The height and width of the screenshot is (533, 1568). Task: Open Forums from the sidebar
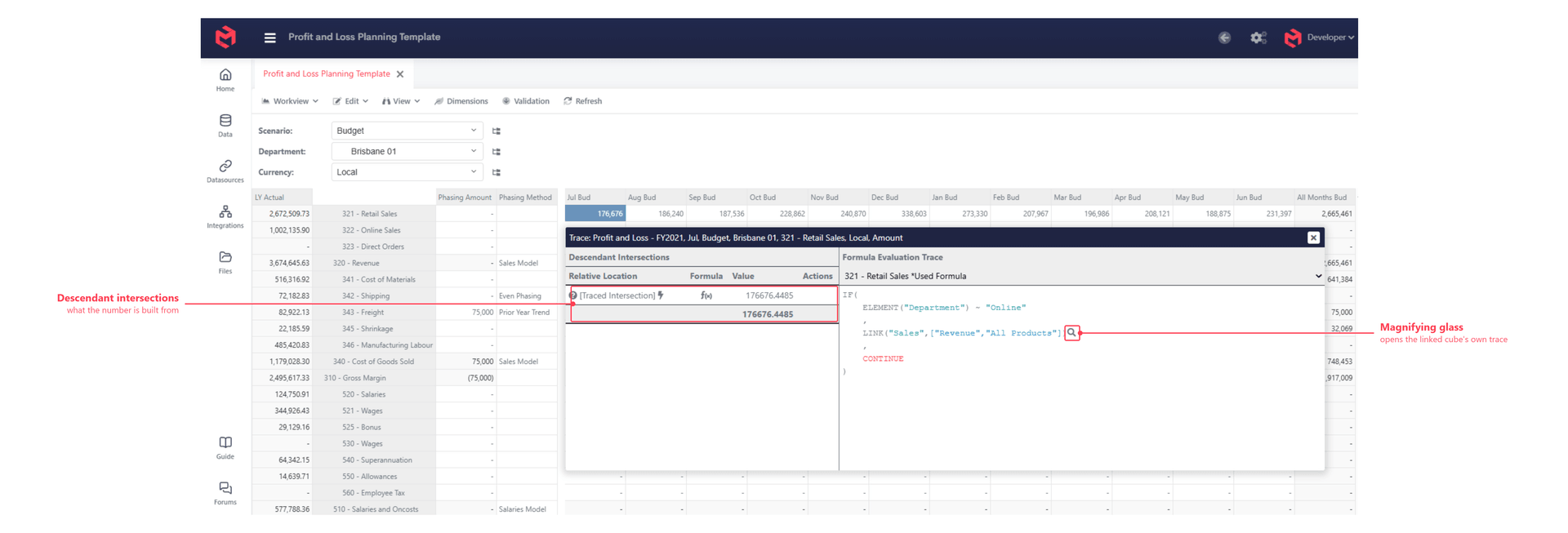tap(225, 494)
